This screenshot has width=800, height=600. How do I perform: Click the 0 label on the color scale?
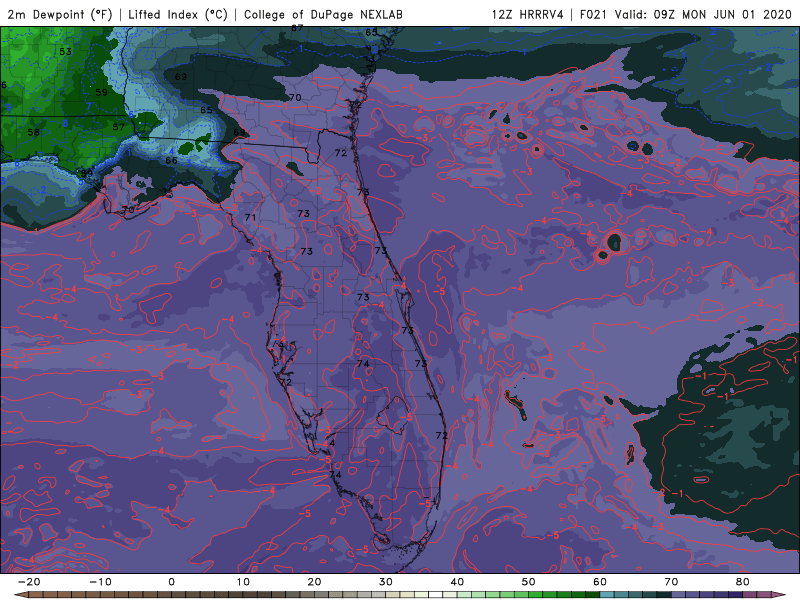[x=171, y=582]
